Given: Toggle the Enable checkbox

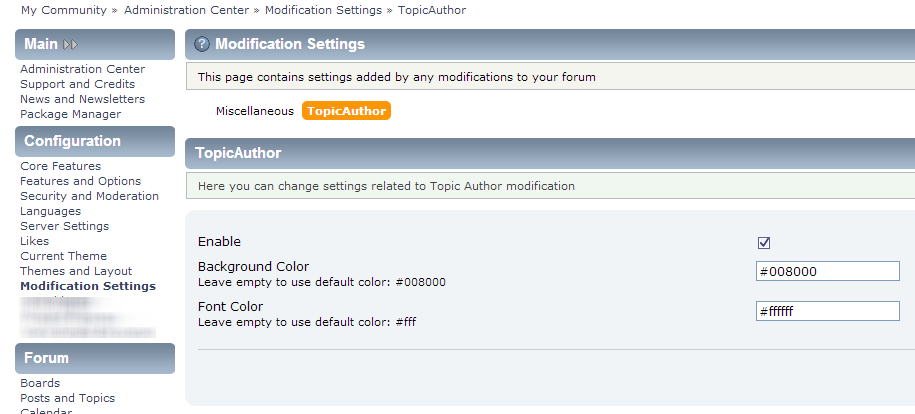Looking at the screenshot, I should [764, 242].
